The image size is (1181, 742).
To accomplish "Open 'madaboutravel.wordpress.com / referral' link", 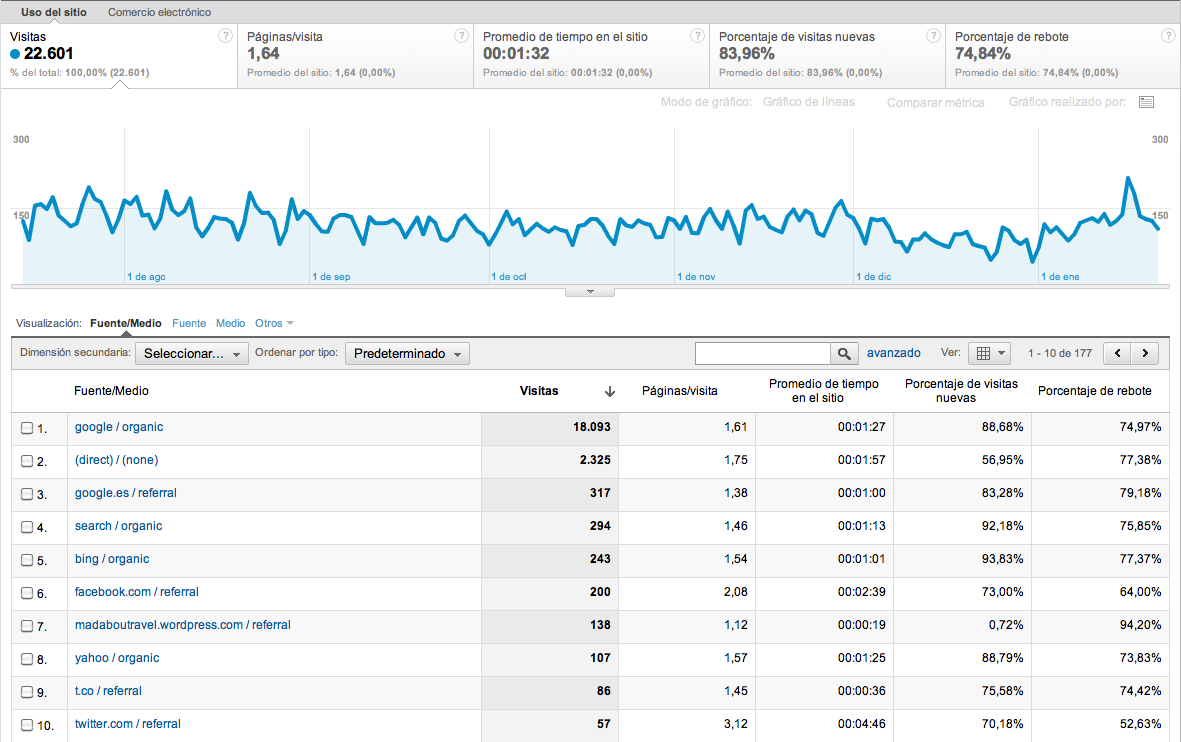I will tap(182, 625).
